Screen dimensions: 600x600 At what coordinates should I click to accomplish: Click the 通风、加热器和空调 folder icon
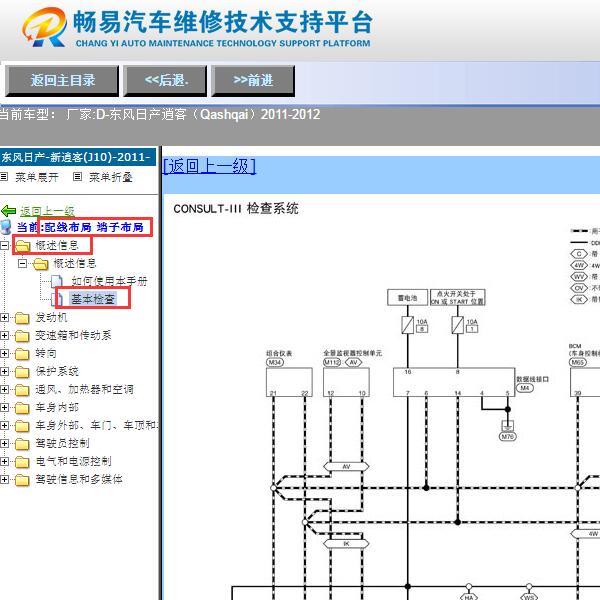pos(22,390)
